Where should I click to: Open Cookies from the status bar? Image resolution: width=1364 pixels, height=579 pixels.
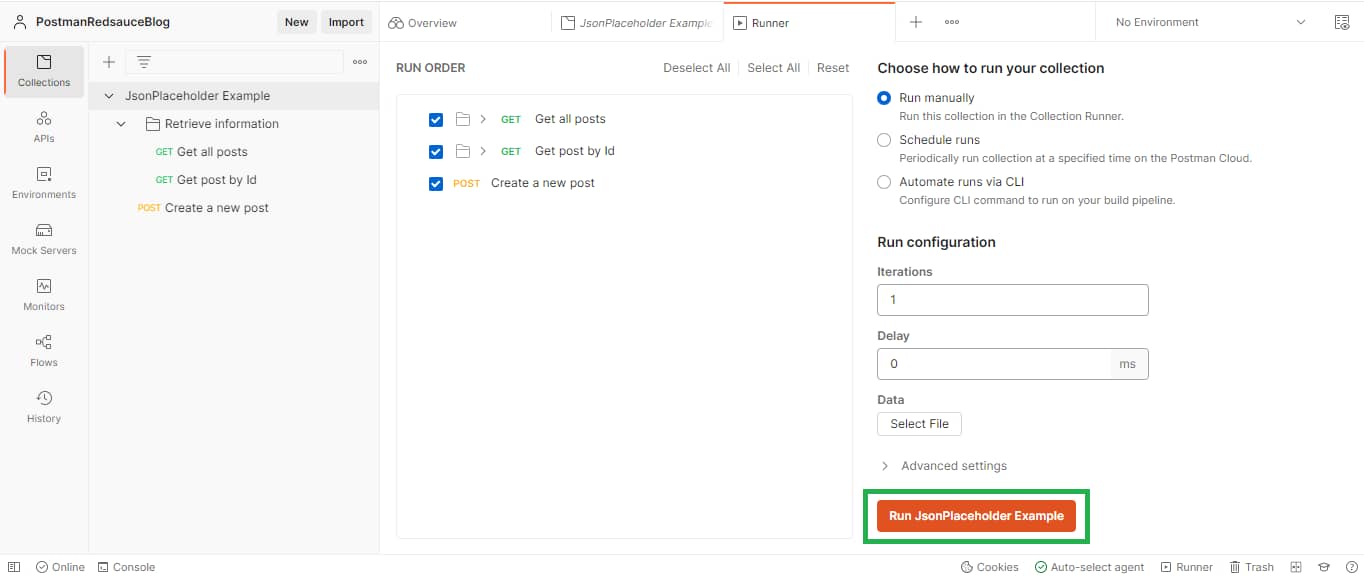[x=990, y=567]
